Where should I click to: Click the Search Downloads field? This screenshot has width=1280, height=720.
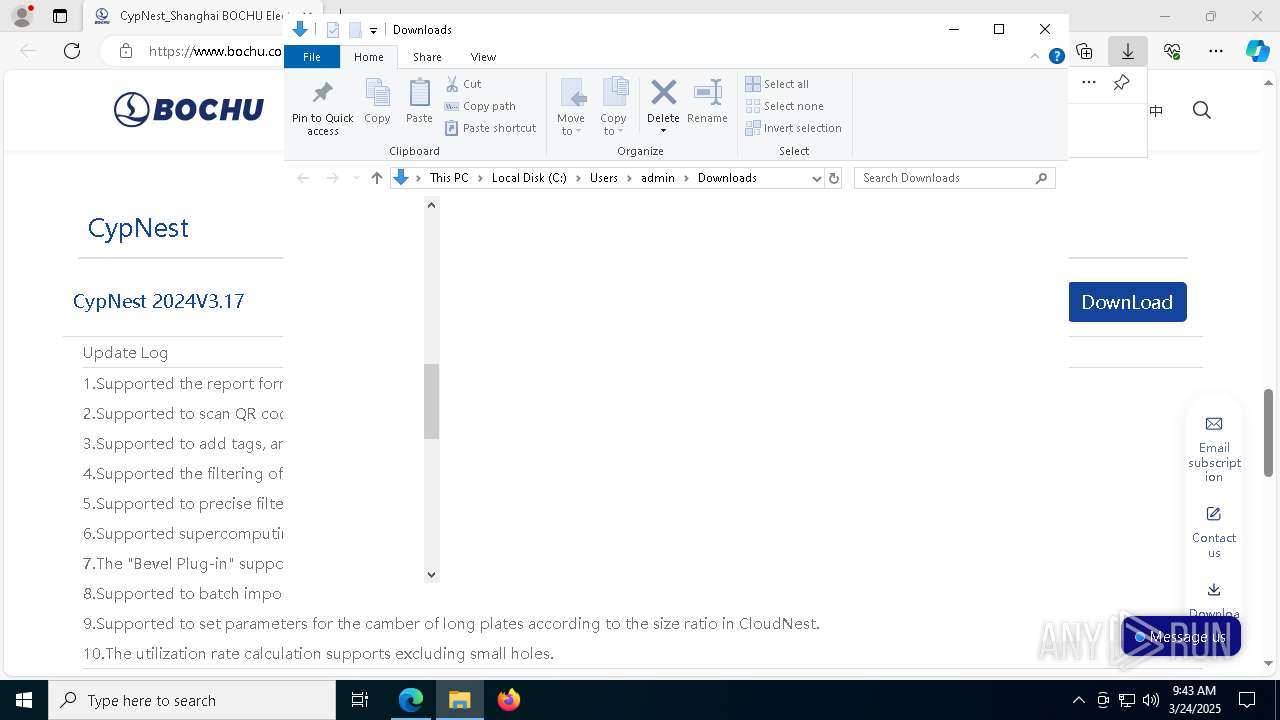(954, 178)
